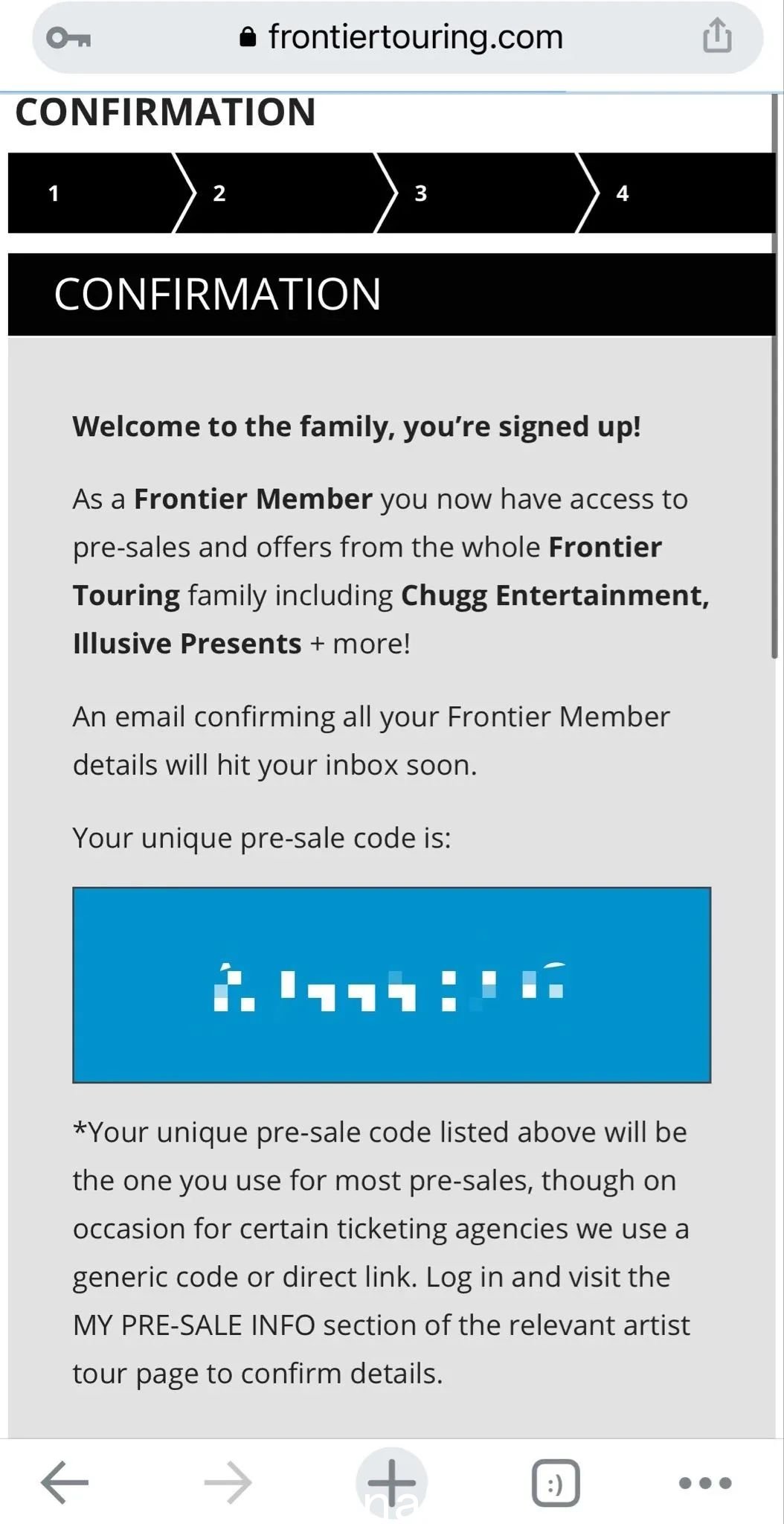
Task: Open the three-dot browser menu
Action: click(x=705, y=1482)
